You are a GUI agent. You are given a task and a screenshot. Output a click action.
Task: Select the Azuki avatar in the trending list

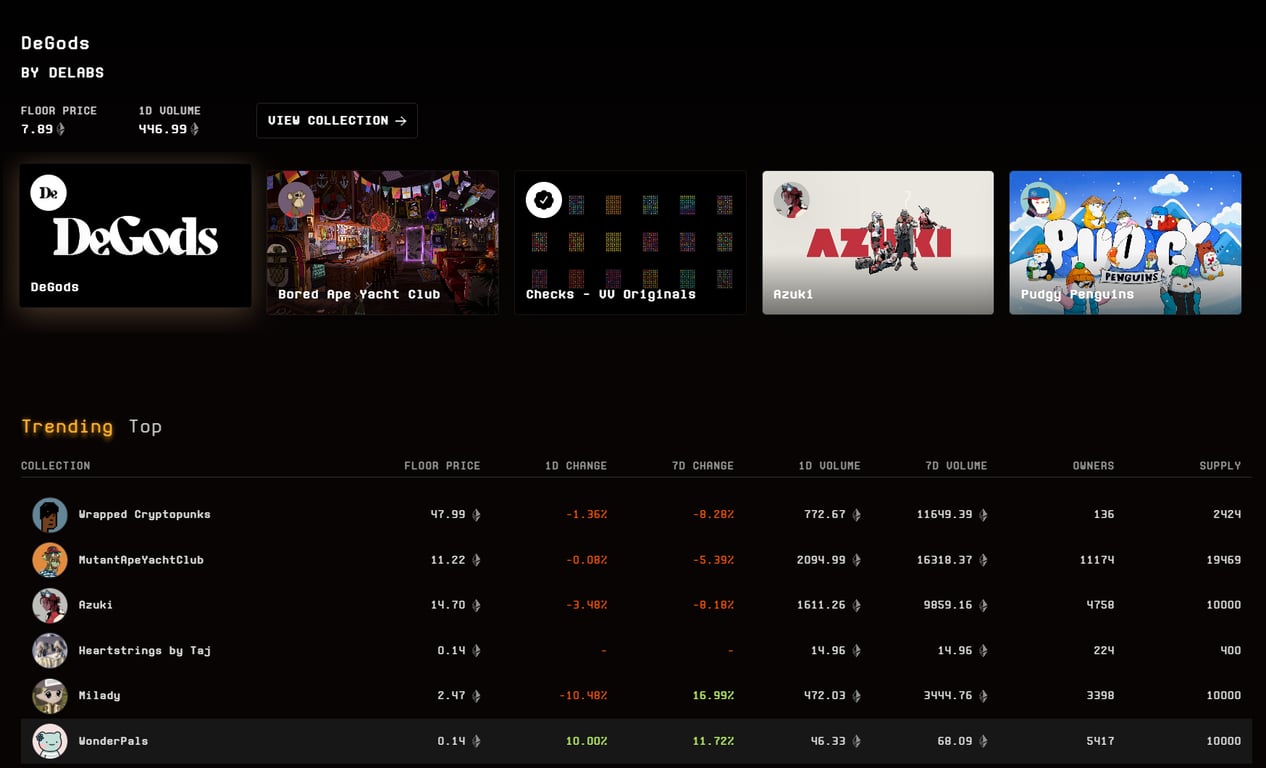[x=51, y=605]
